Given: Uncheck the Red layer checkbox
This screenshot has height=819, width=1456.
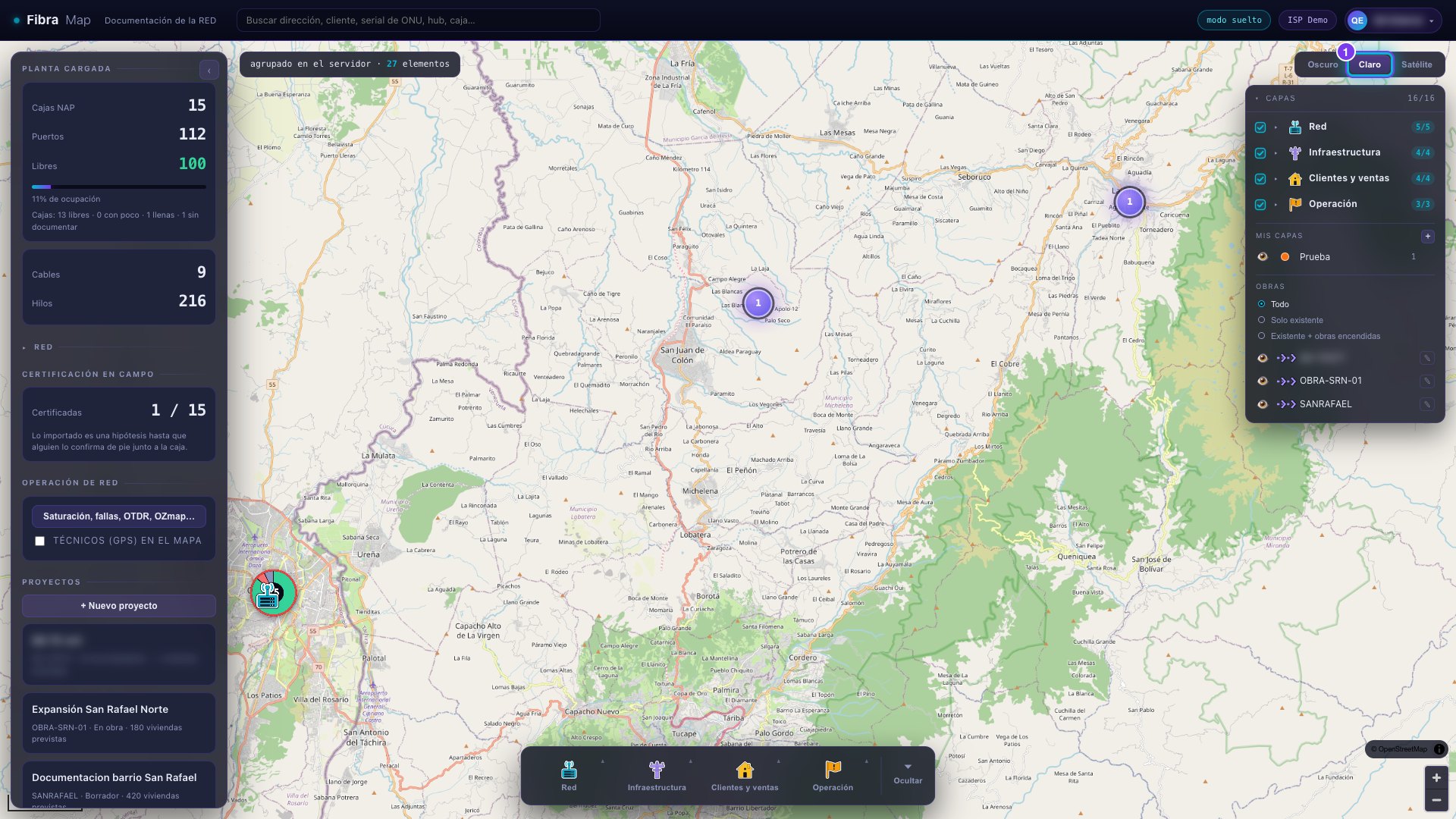Looking at the screenshot, I should tap(1260, 127).
